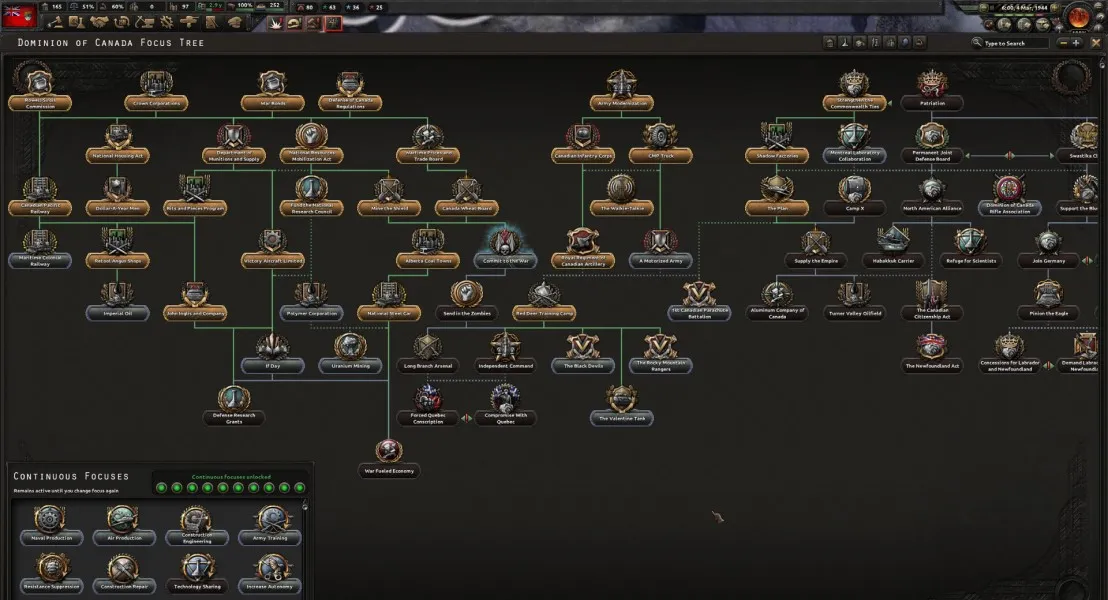The width and height of the screenshot is (1108, 600).
Task: Close the focus tree with X button
Action: point(1097,43)
